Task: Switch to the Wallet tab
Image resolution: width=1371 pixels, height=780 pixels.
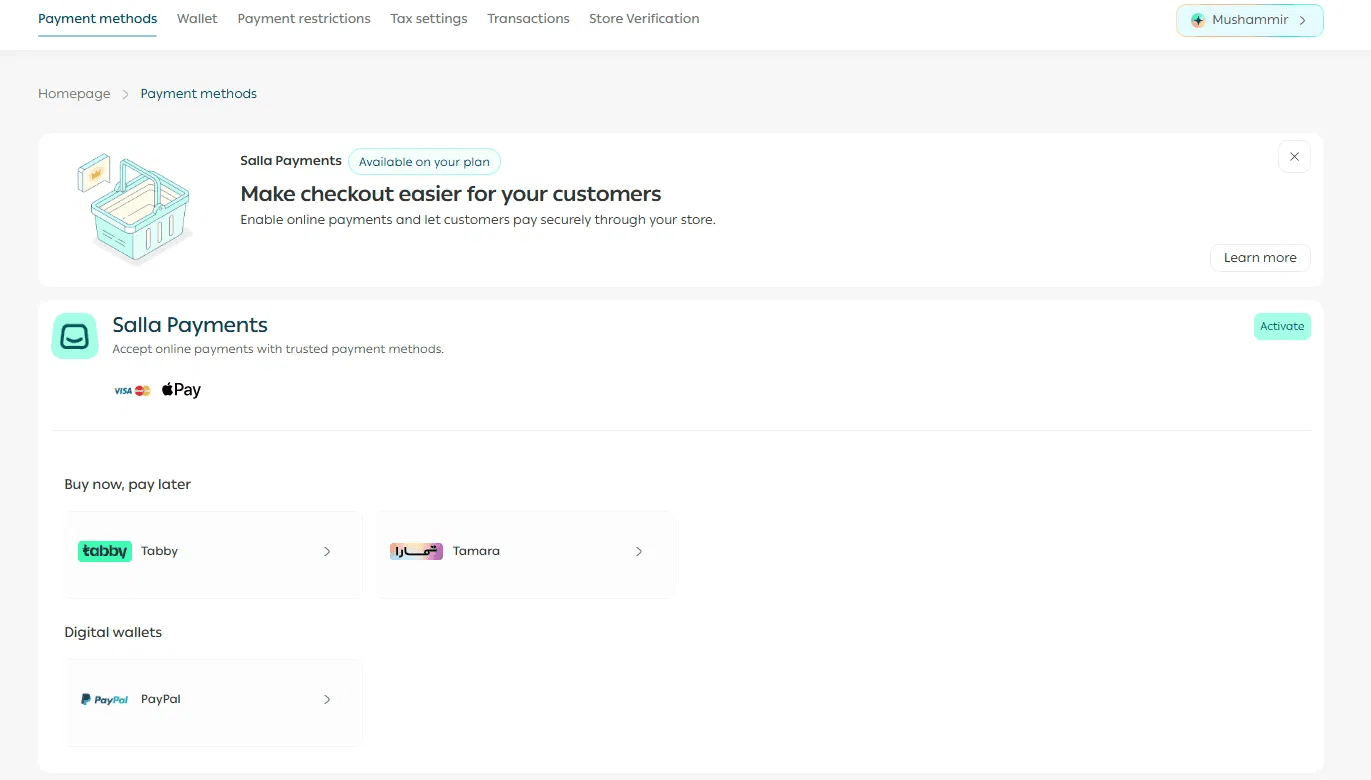Action: (197, 19)
